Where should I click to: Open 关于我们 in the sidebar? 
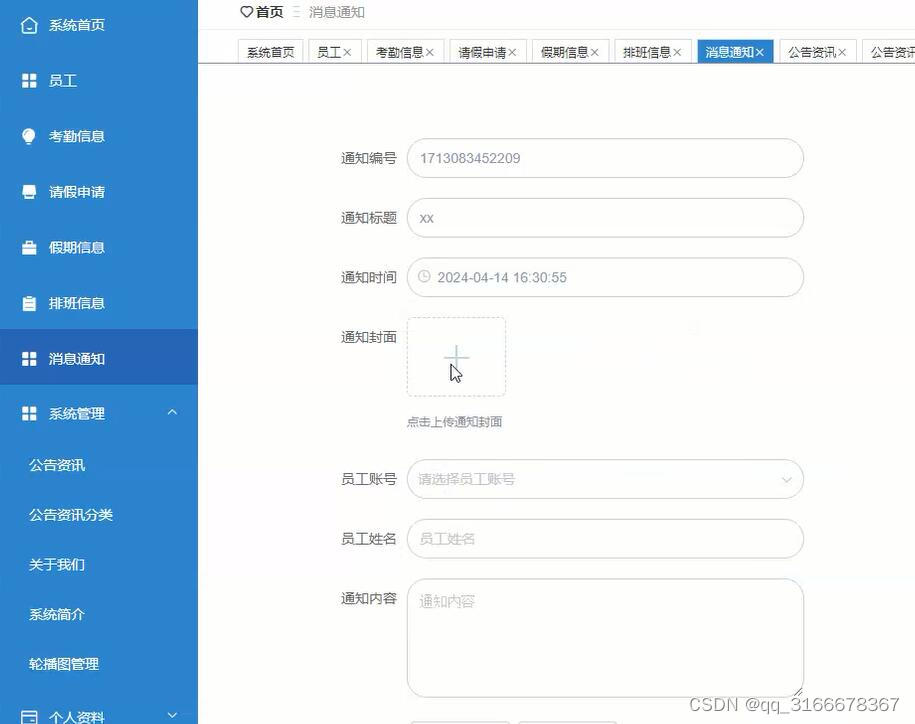(x=99, y=564)
